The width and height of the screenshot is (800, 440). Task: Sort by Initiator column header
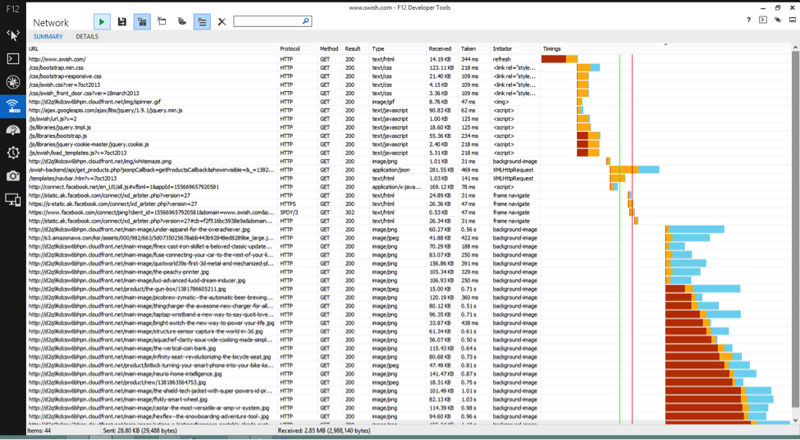pos(515,49)
